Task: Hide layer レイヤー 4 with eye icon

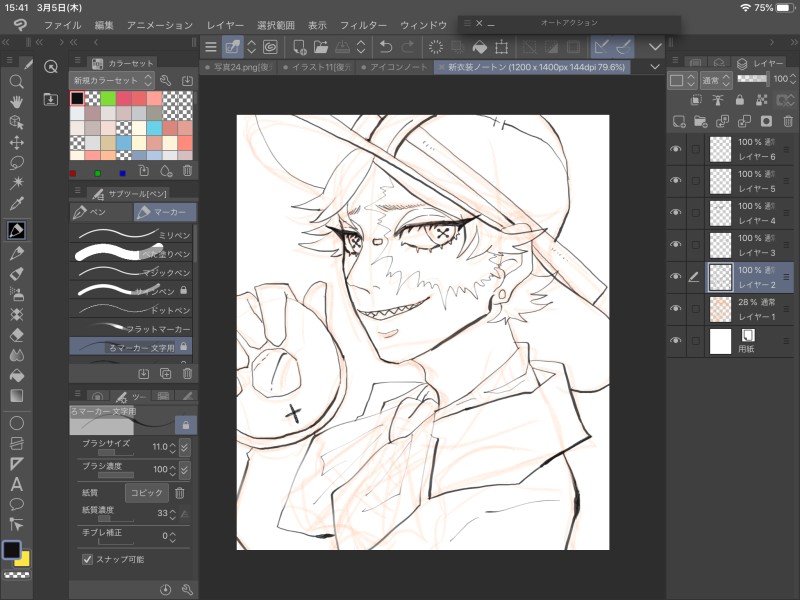Action: click(x=676, y=212)
